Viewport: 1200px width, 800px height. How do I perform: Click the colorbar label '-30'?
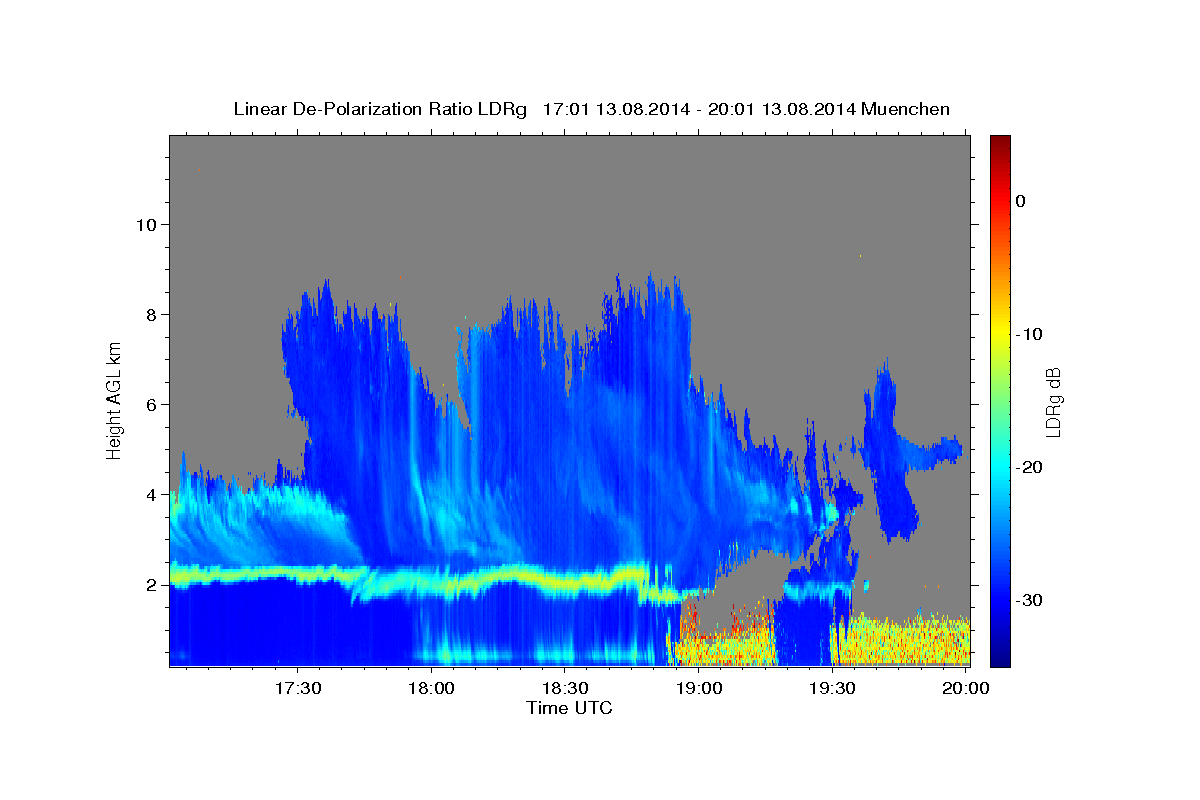point(1030,600)
